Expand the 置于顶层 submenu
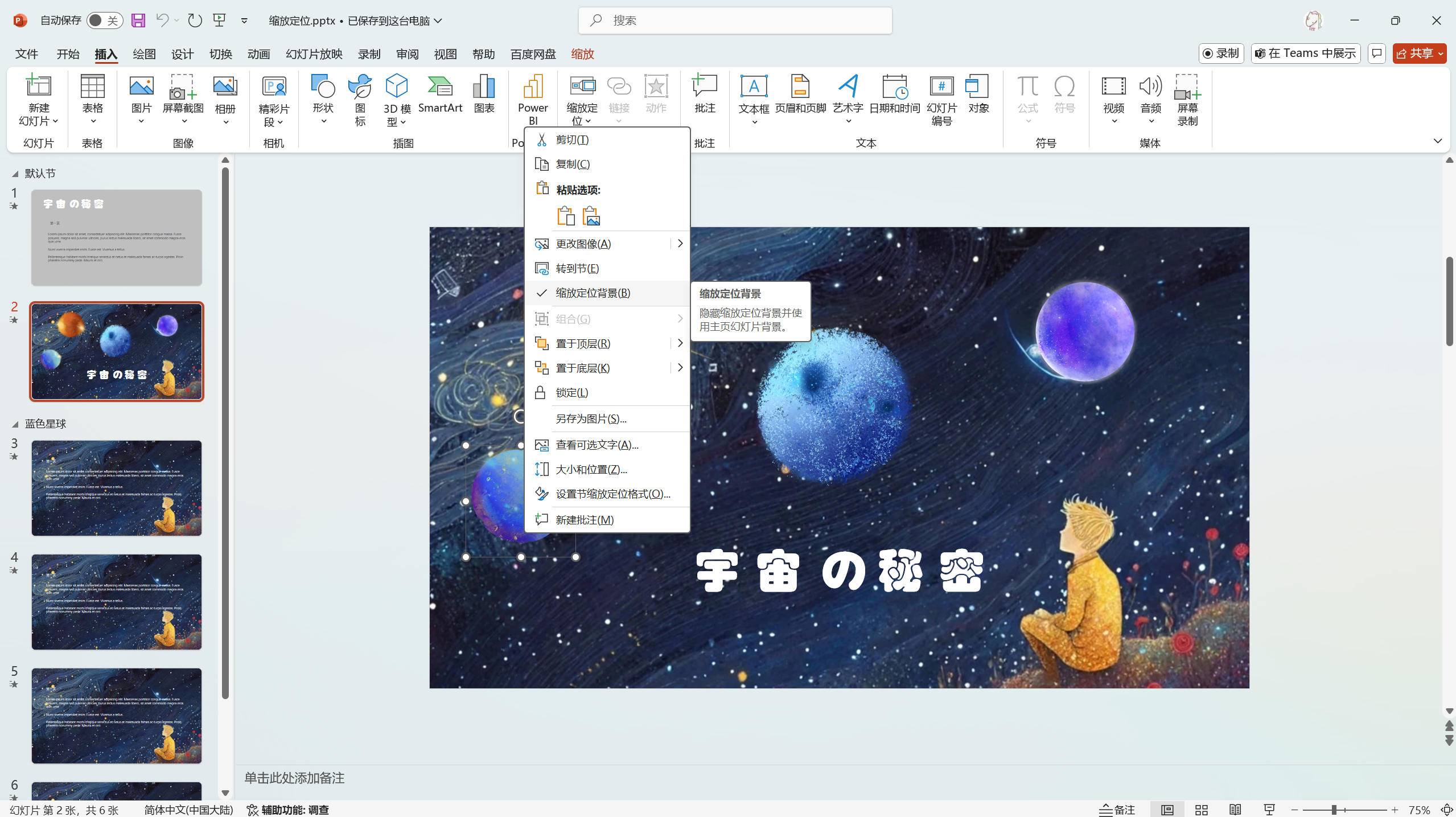 pos(680,343)
